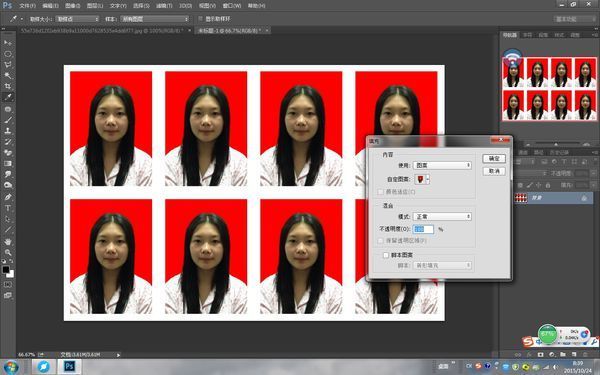Image resolution: width=600 pixels, height=375 pixels.
Task: Select the Horizontal Type tool
Action: [8, 208]
